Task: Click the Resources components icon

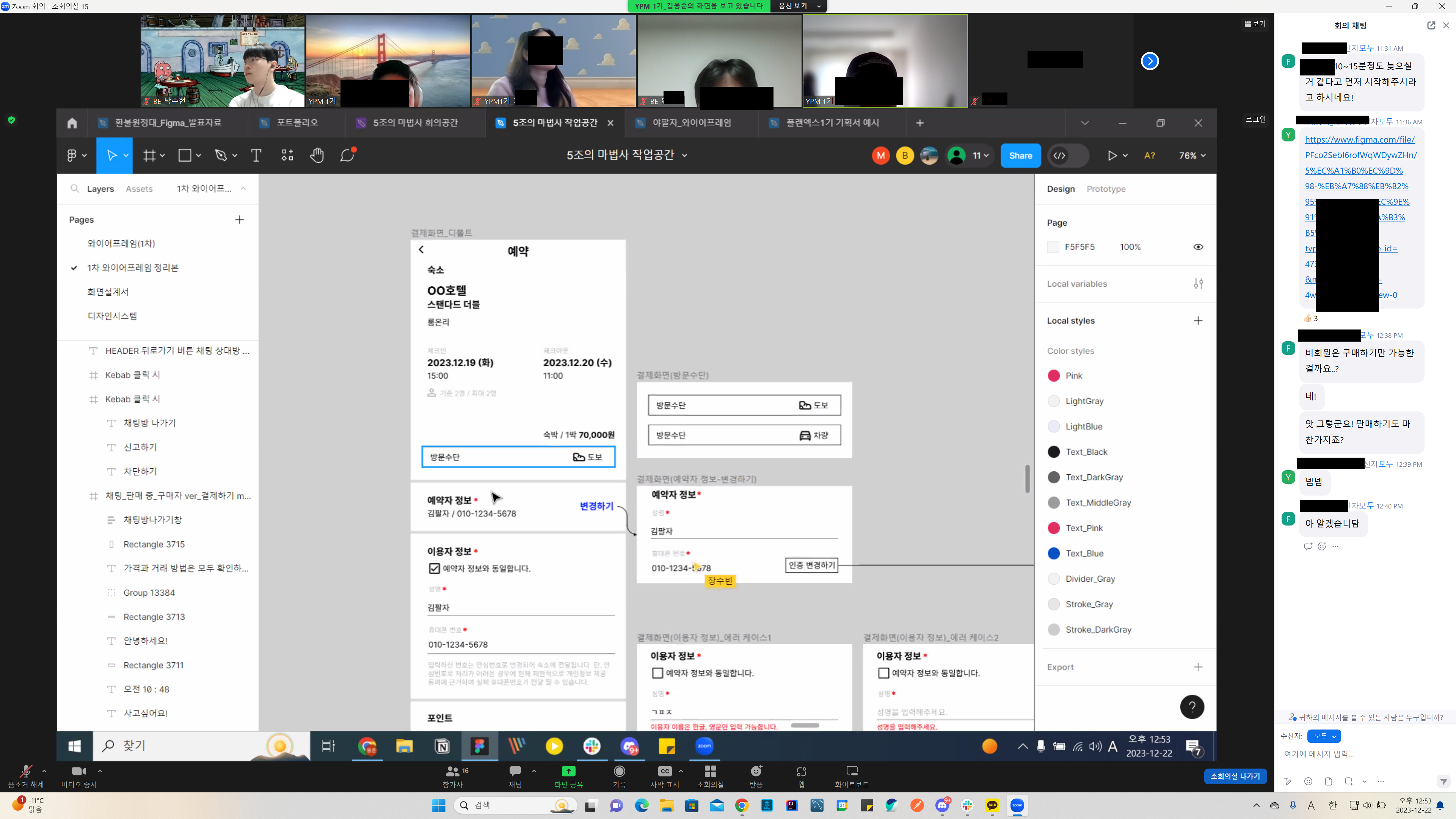Action: pyautogui.click(x=287, y=155)
